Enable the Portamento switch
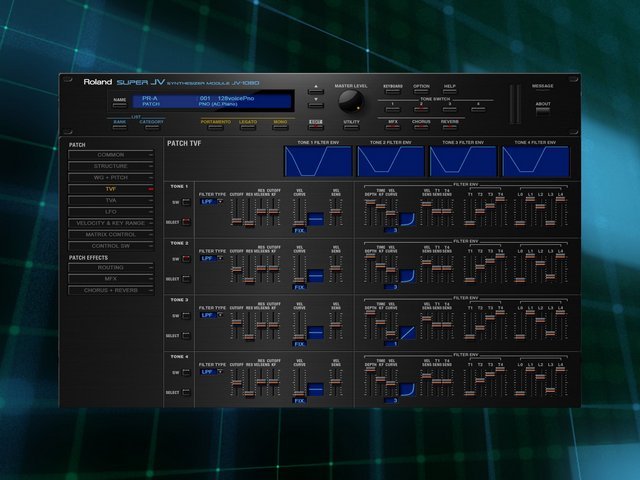640x480 pixels. [215, 127]
